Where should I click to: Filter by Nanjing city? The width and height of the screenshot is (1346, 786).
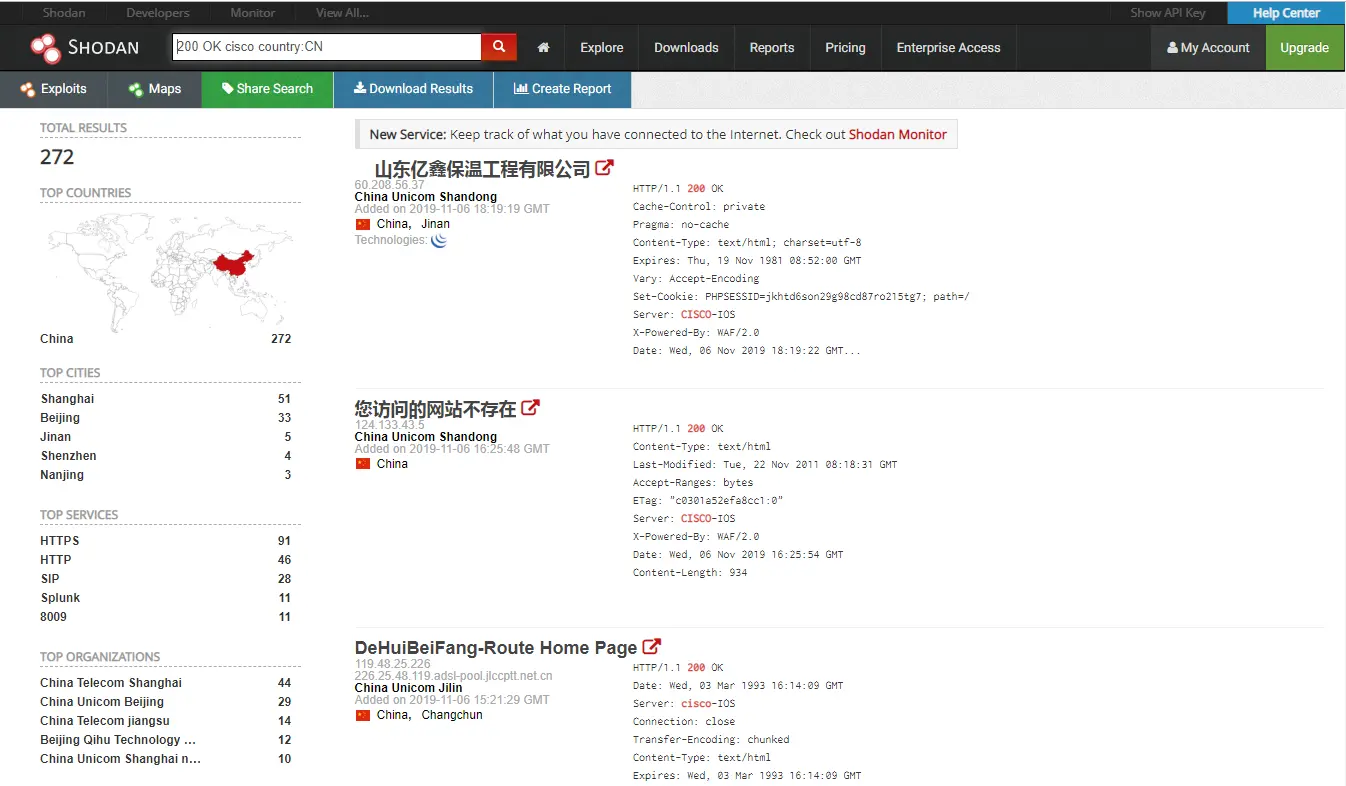[62, 475]
